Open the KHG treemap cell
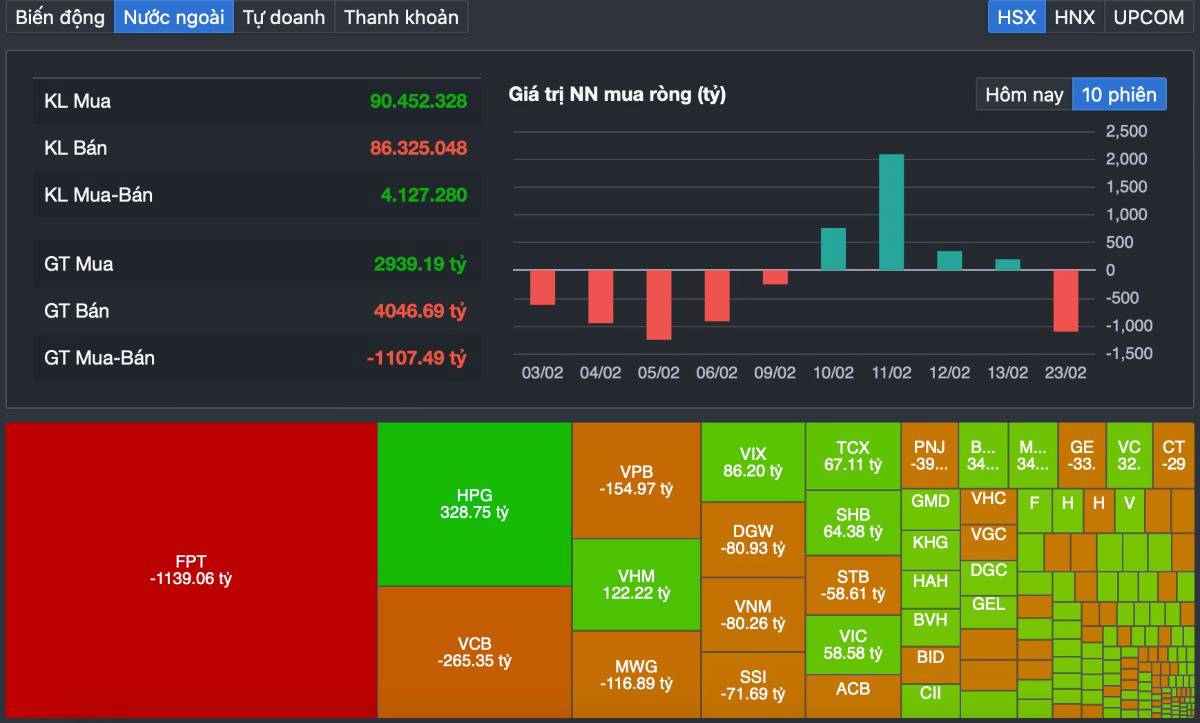Image resolution: width=1200 pixels, height=723 pixels. point(930,549)
